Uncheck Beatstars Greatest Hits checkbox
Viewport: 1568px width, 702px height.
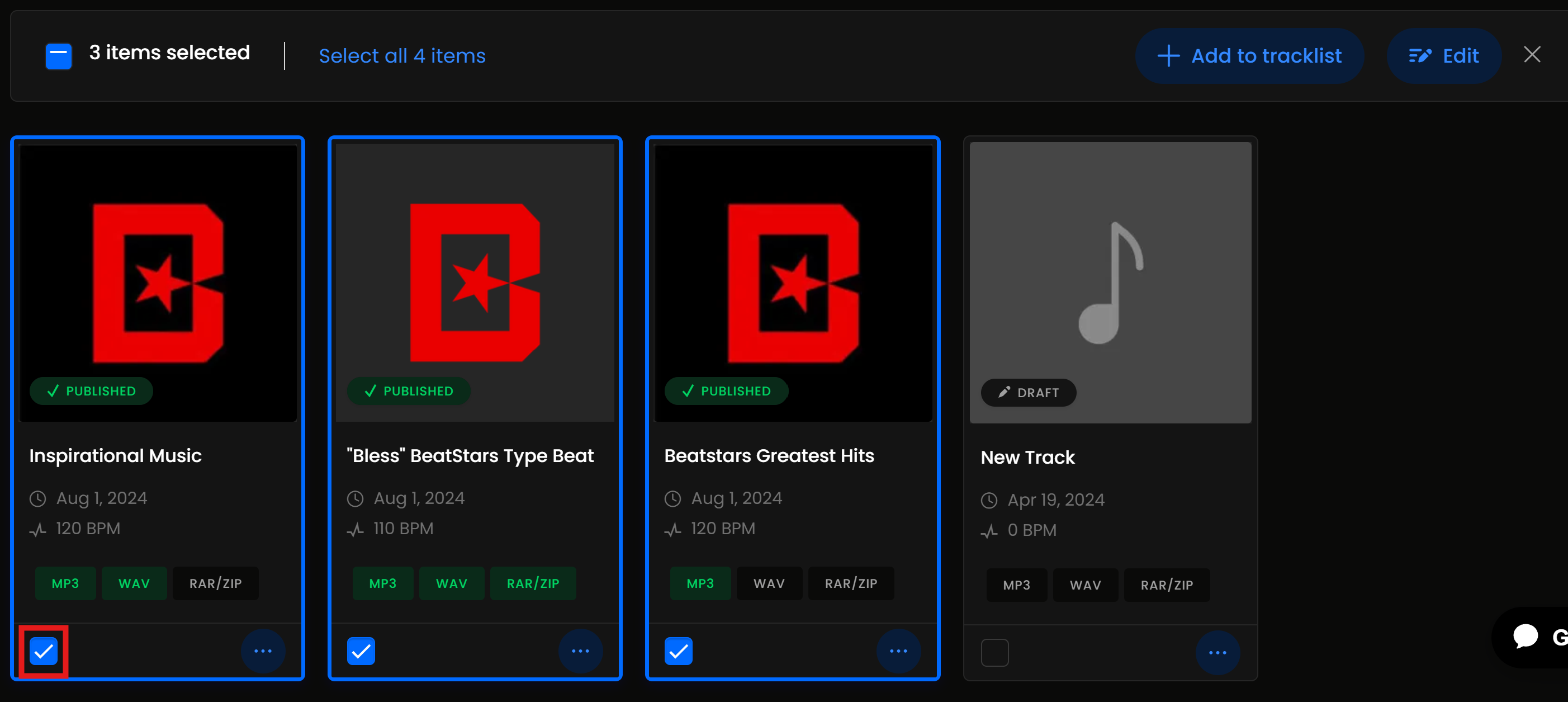point(678,651)
